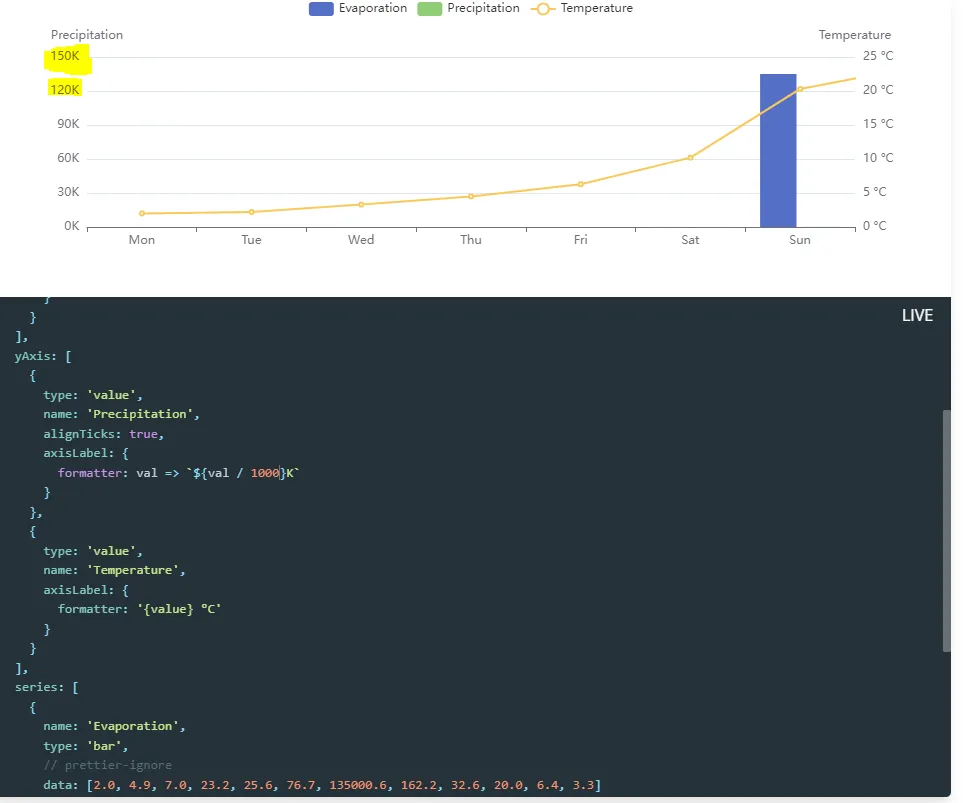Click the Evaporation data array line
Screen dimensions: 963x803
tap(322, 785)
